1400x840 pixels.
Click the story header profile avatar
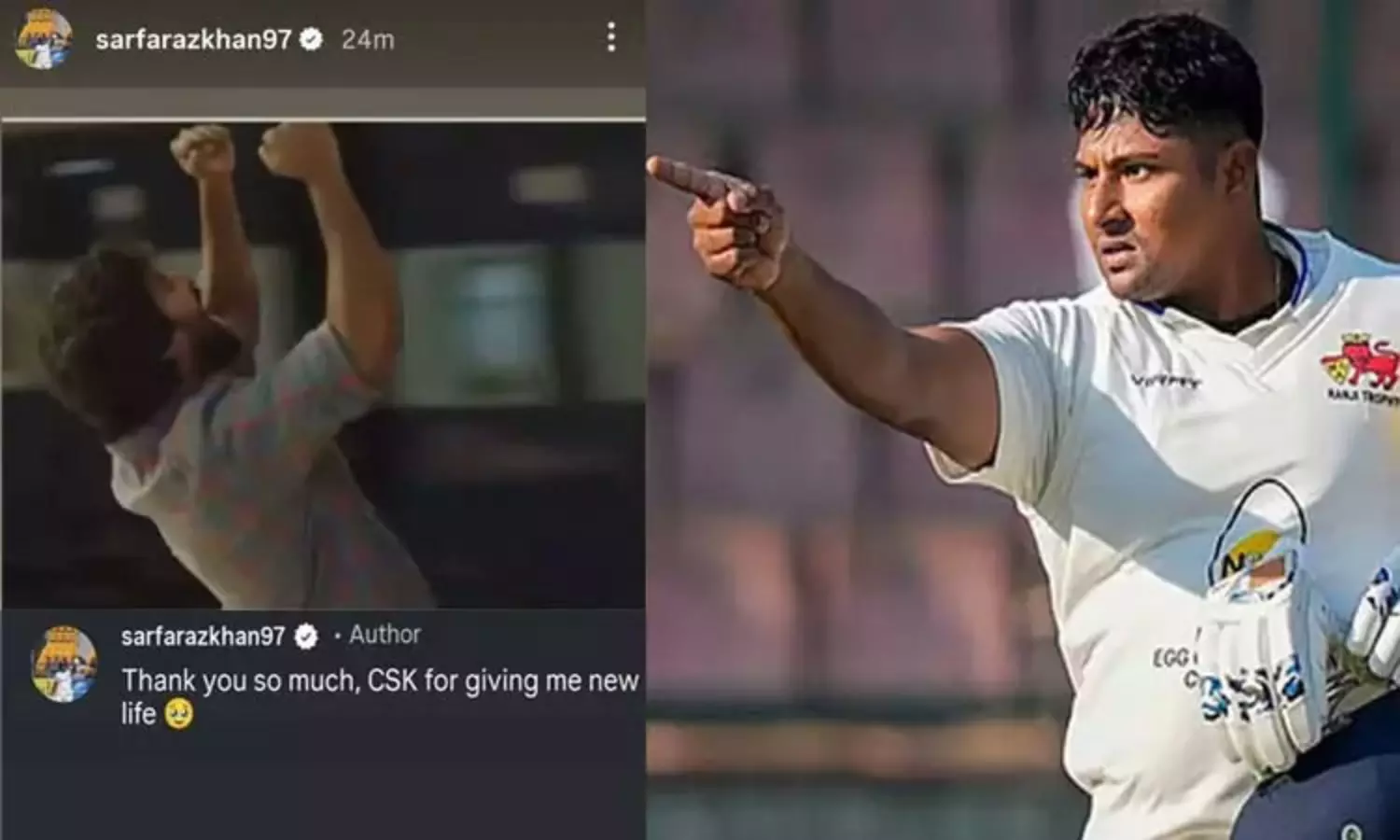tap(43, 40)
